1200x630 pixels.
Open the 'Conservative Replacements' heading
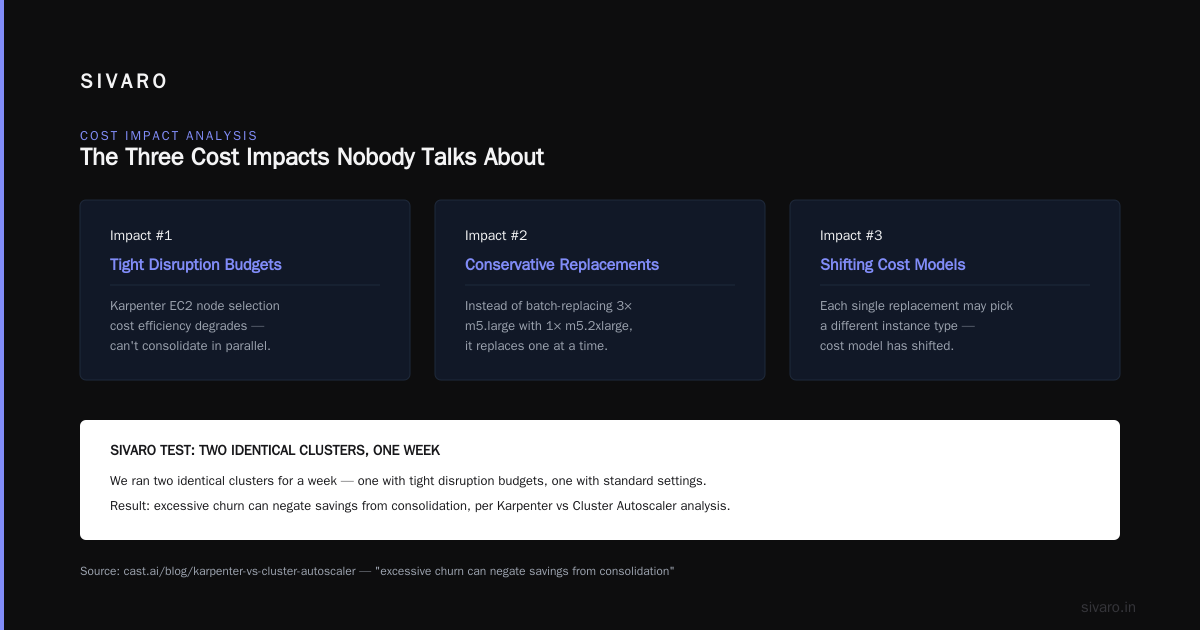tap(562, 265)
